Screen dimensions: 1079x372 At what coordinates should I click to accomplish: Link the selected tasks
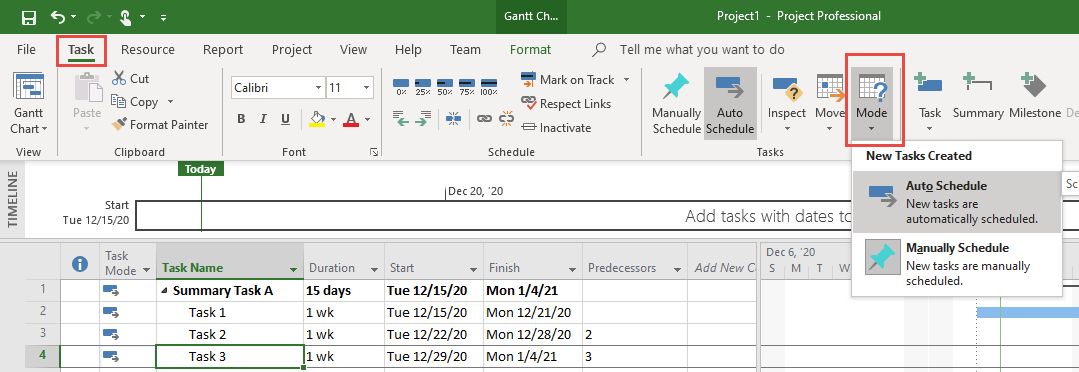(484, 118)
